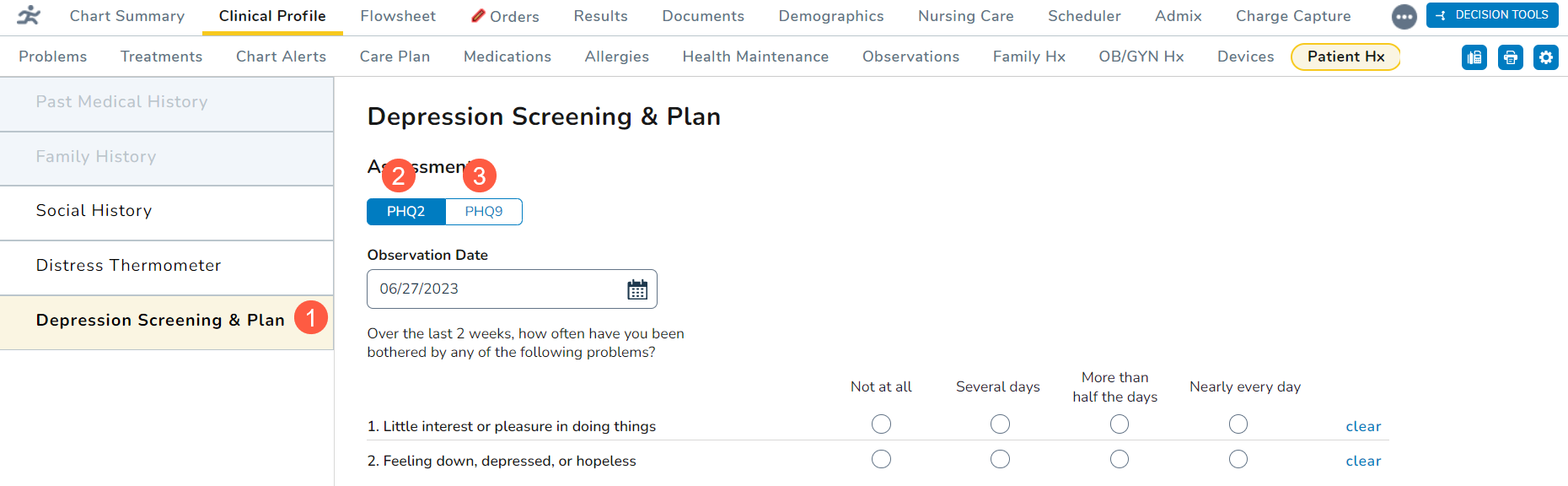The width and height of the screenshot is (1568, 486).
Task: Open the calendar date picker icon
Action: [637, 289]
